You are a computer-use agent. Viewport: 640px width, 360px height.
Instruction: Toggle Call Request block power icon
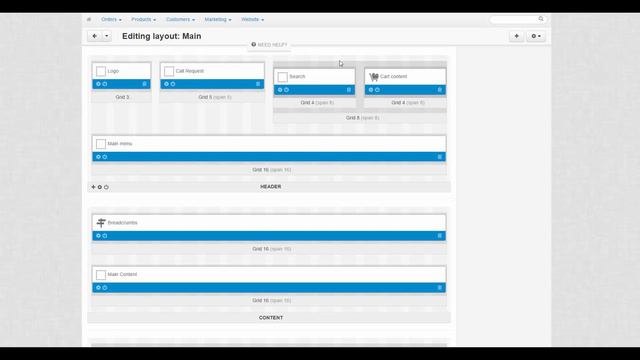click(x=173, y=84)
